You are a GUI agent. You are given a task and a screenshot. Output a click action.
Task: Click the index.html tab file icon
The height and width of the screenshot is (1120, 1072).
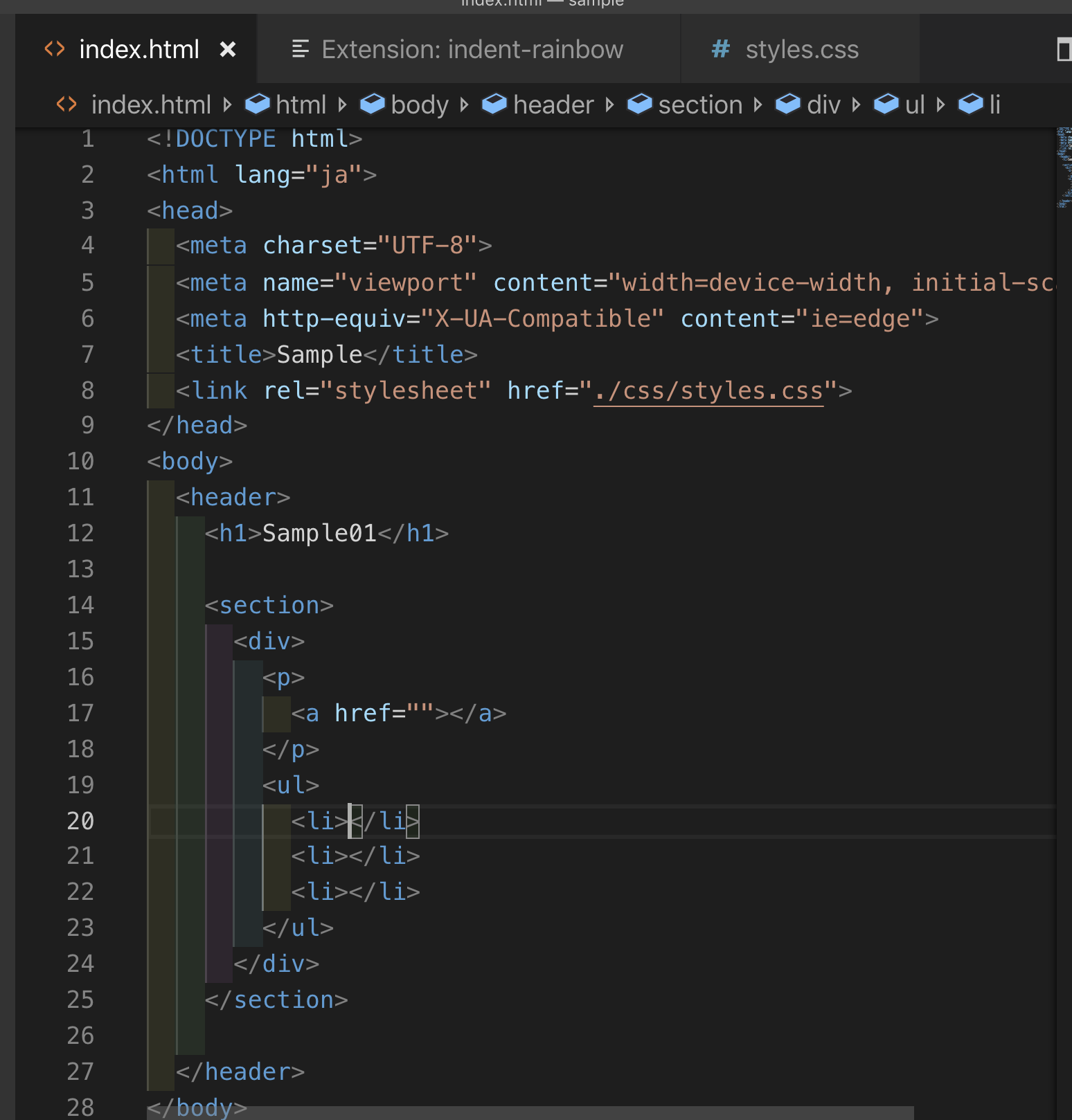click(x=55, y=49)
